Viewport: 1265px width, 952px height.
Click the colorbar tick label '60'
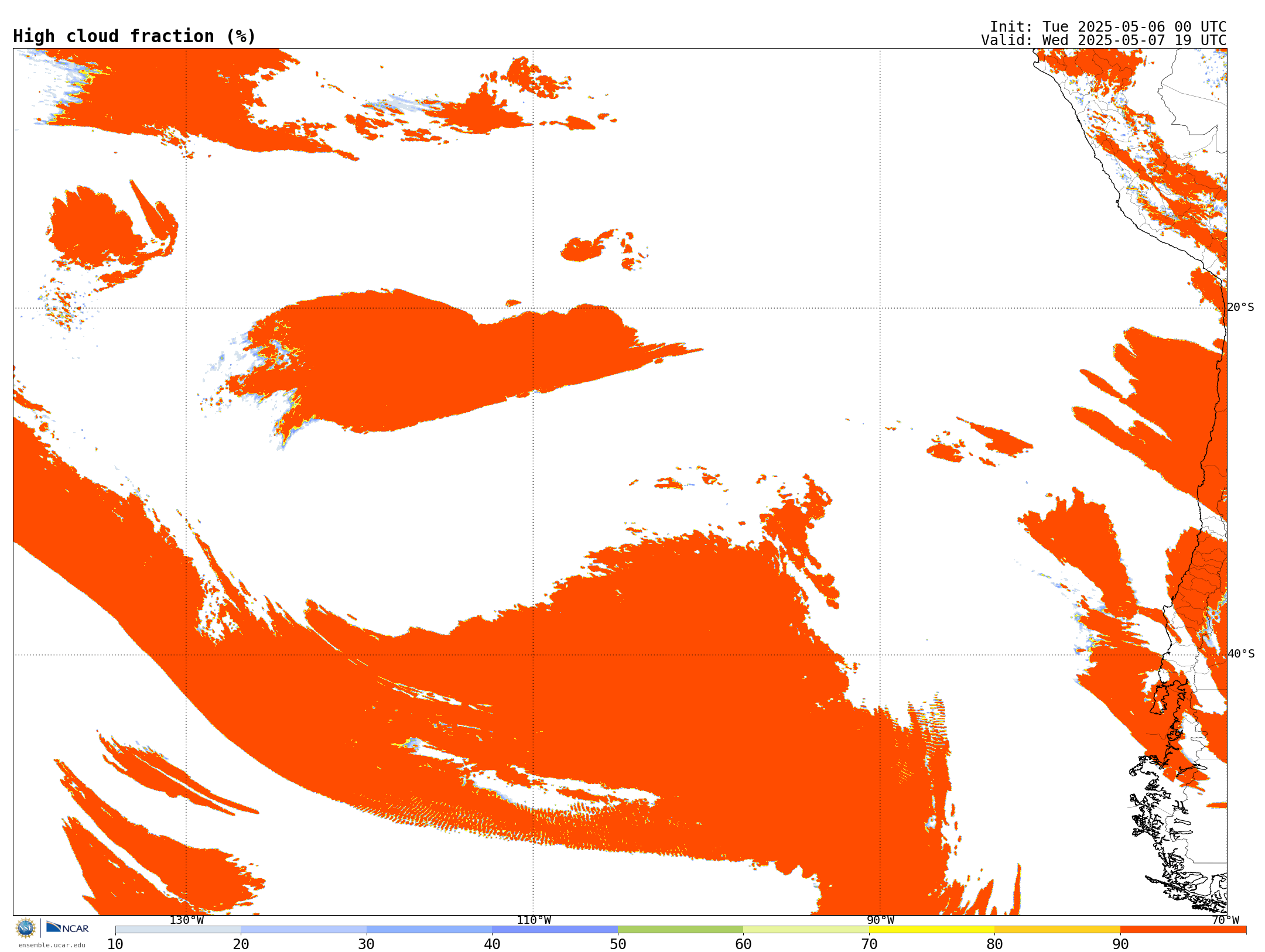pos(743,944)
